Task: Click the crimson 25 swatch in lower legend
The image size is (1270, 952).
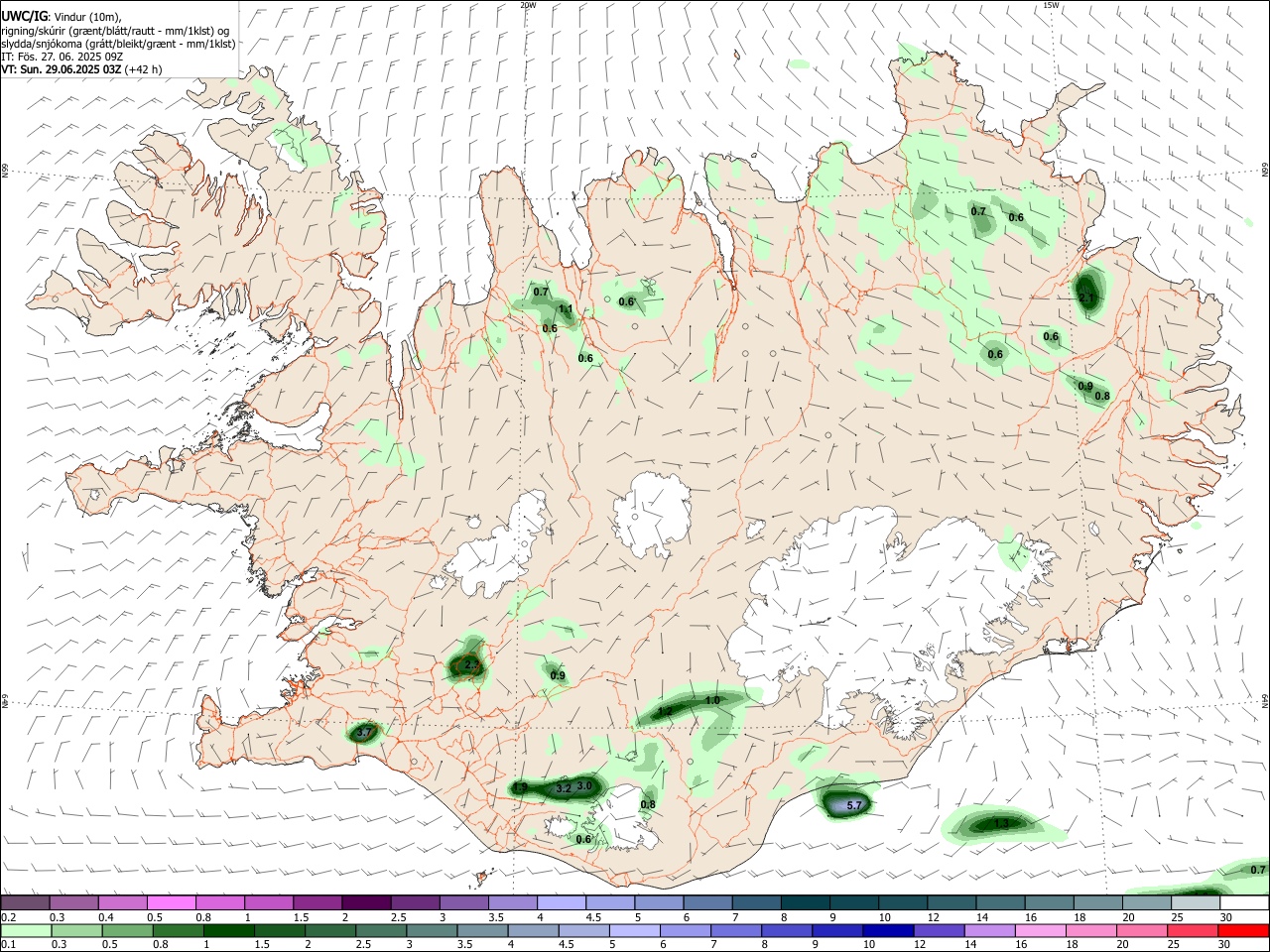Action: pos(1194,931)
